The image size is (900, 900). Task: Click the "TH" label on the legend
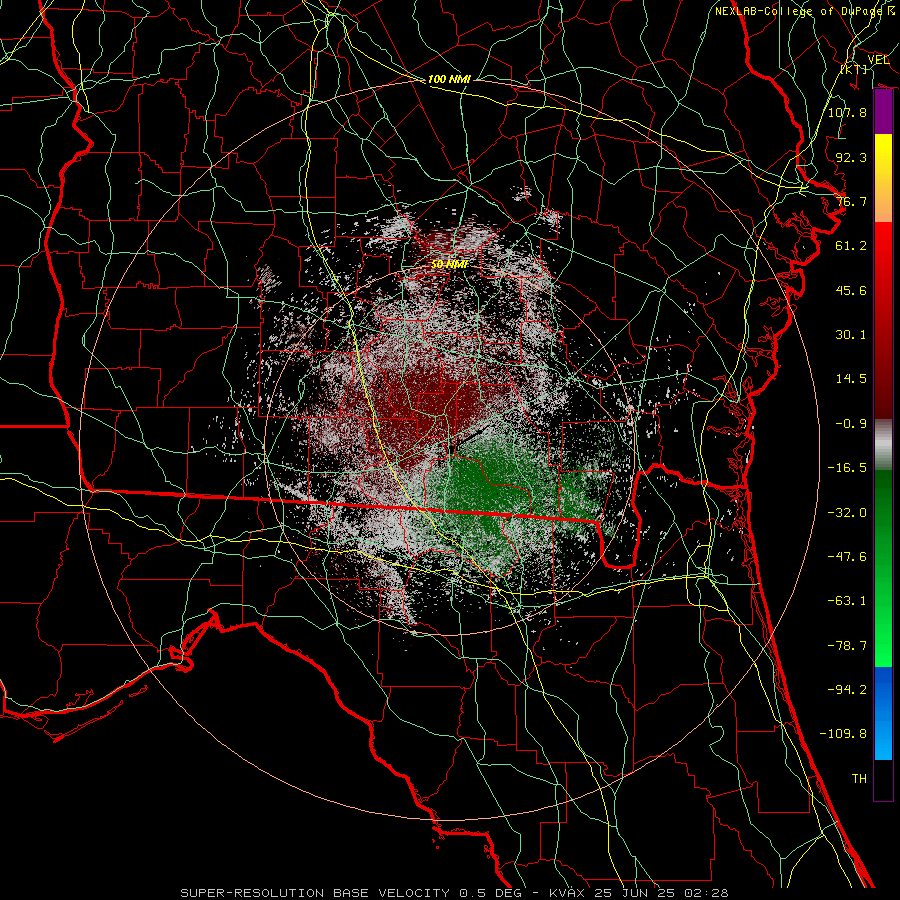pyautogui.click(x=859, y=779)
